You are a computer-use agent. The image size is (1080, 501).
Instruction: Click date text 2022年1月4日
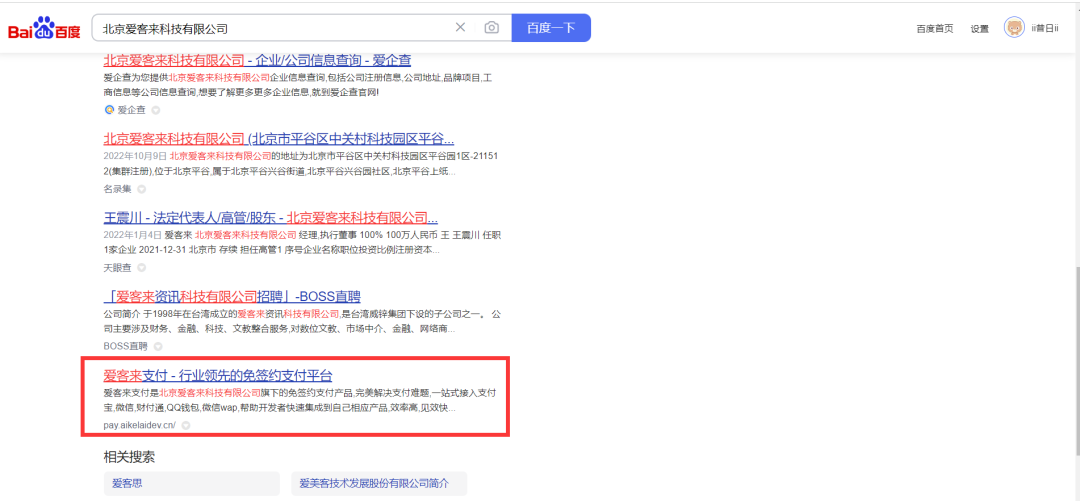click(x=132, y=235)
